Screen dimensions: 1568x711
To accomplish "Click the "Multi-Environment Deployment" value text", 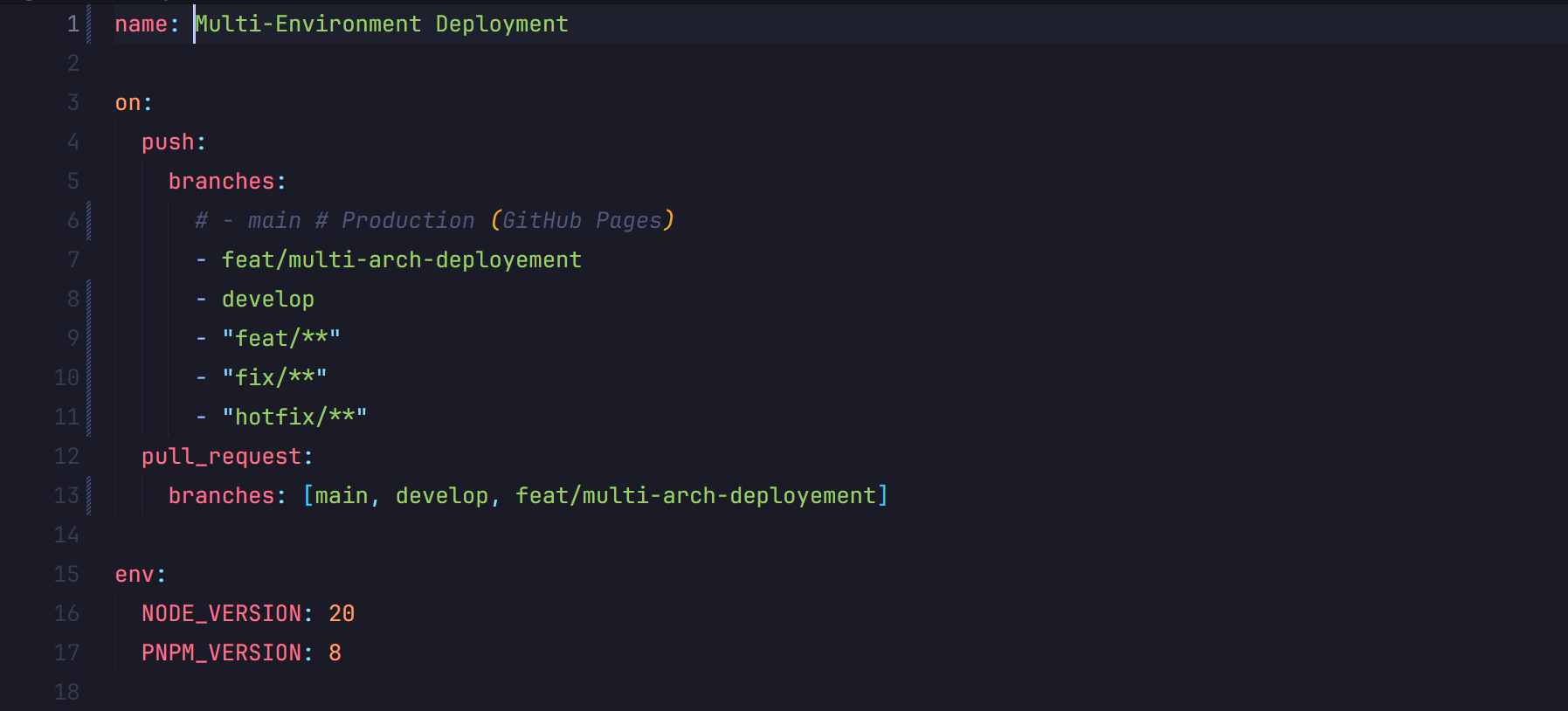I will (382, 24).
